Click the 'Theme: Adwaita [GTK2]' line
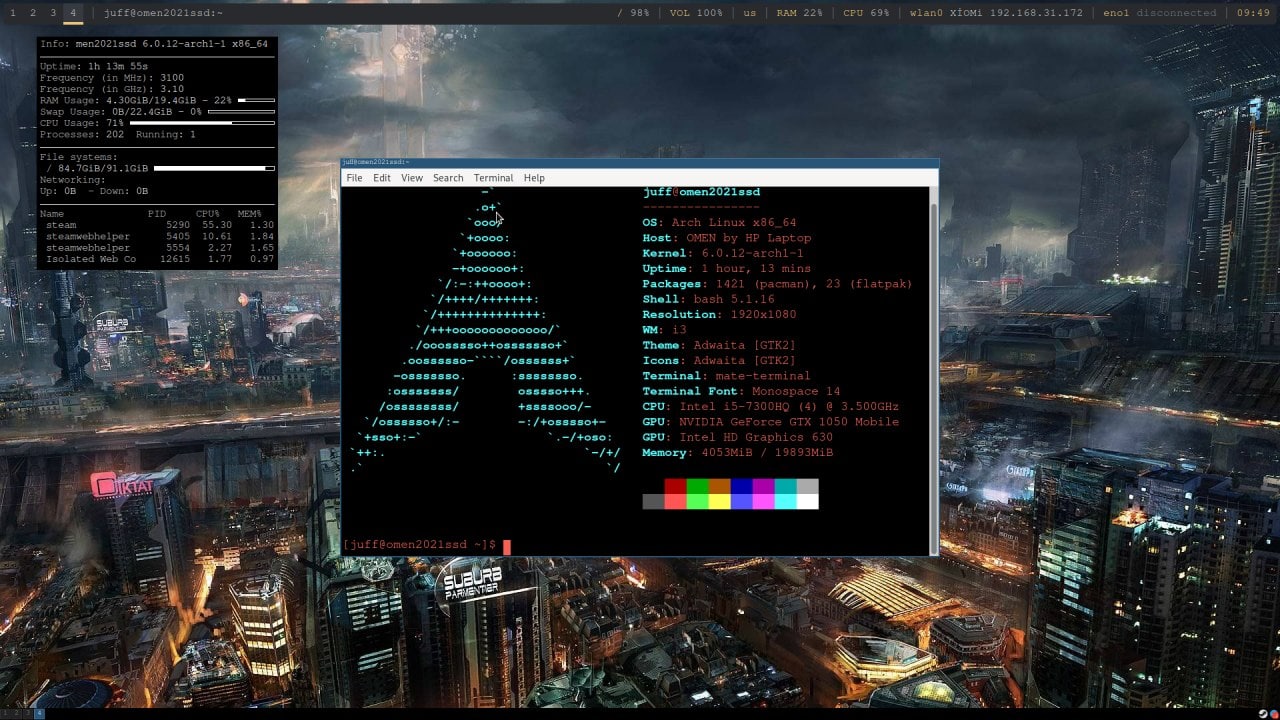This screenshot has height=720, width=1280. pos(720,346)
